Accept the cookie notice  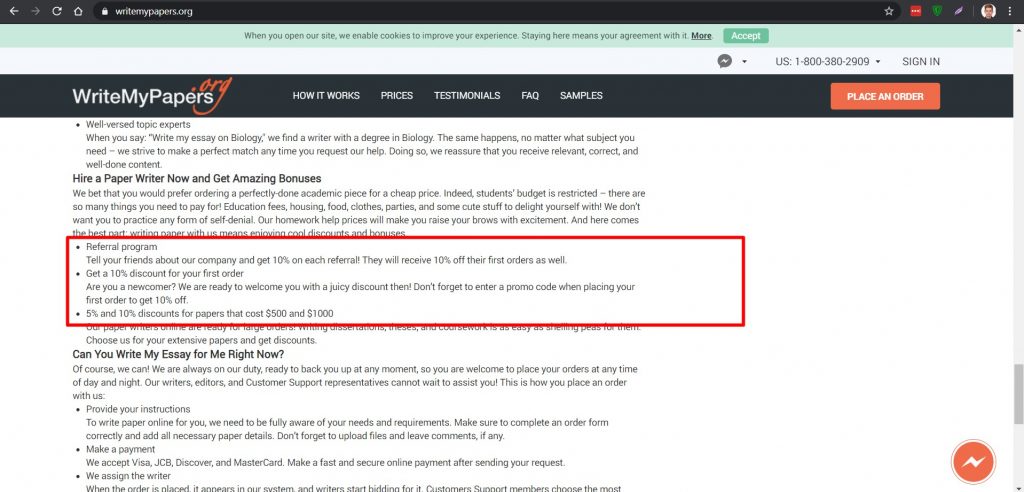[x=746, y=36]
